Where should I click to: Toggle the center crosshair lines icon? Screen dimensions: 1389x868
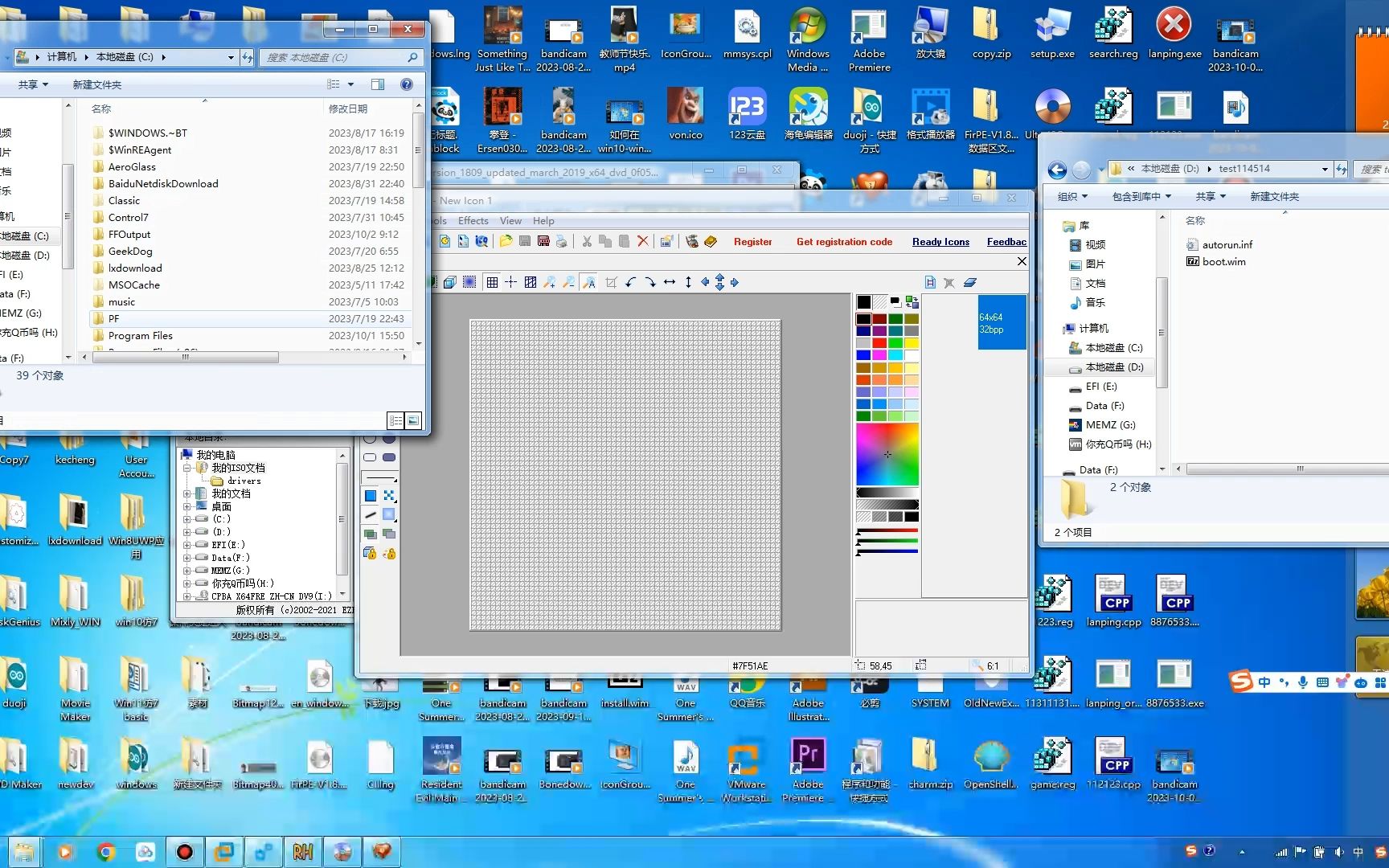[510, 282]
